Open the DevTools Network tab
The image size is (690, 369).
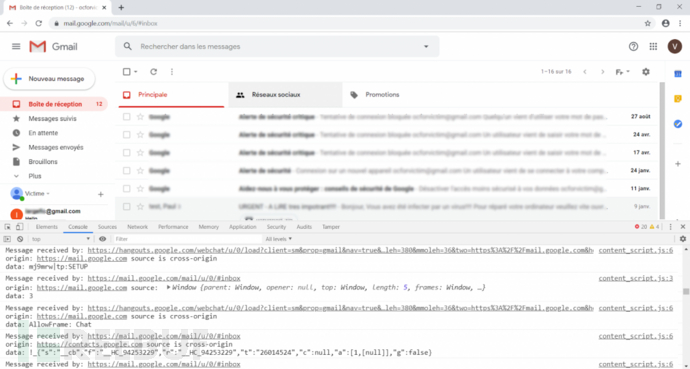137,227
